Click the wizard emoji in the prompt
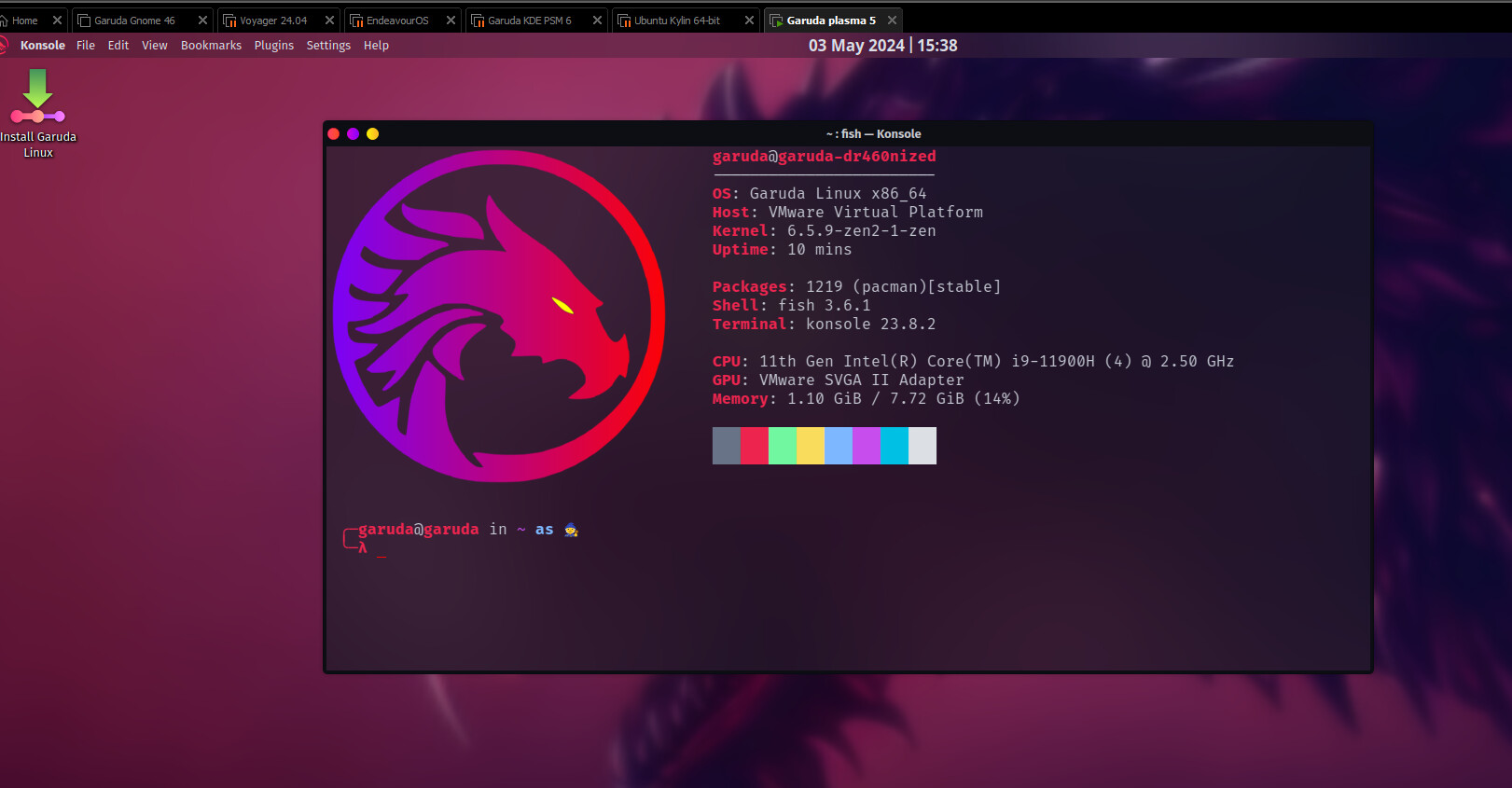The image size is (1512, 788). tap(571, 530)
